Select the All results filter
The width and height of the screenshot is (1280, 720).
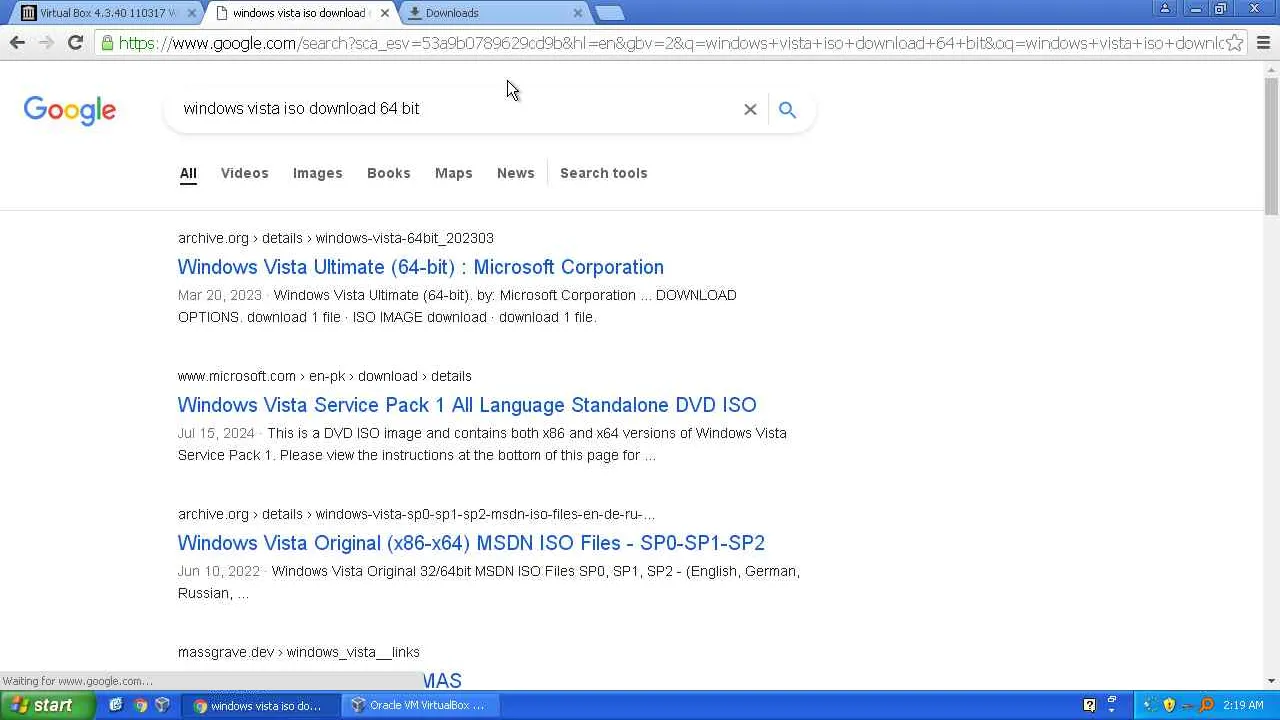pyautogui.click(x=188, y=173)
